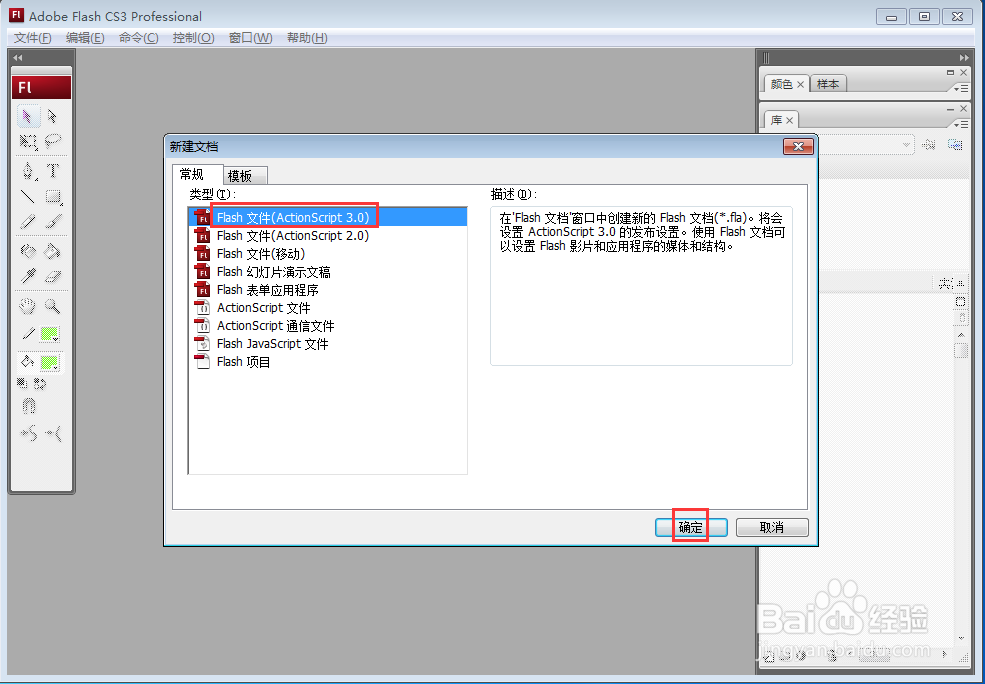
Task: Select the Text tool
Action: 52,171
